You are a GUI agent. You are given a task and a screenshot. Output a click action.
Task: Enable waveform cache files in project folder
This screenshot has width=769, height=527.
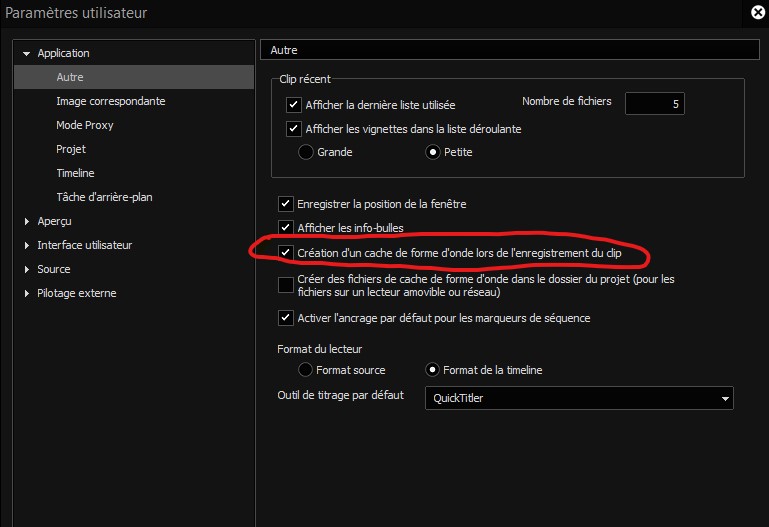(x=286, y=286)
